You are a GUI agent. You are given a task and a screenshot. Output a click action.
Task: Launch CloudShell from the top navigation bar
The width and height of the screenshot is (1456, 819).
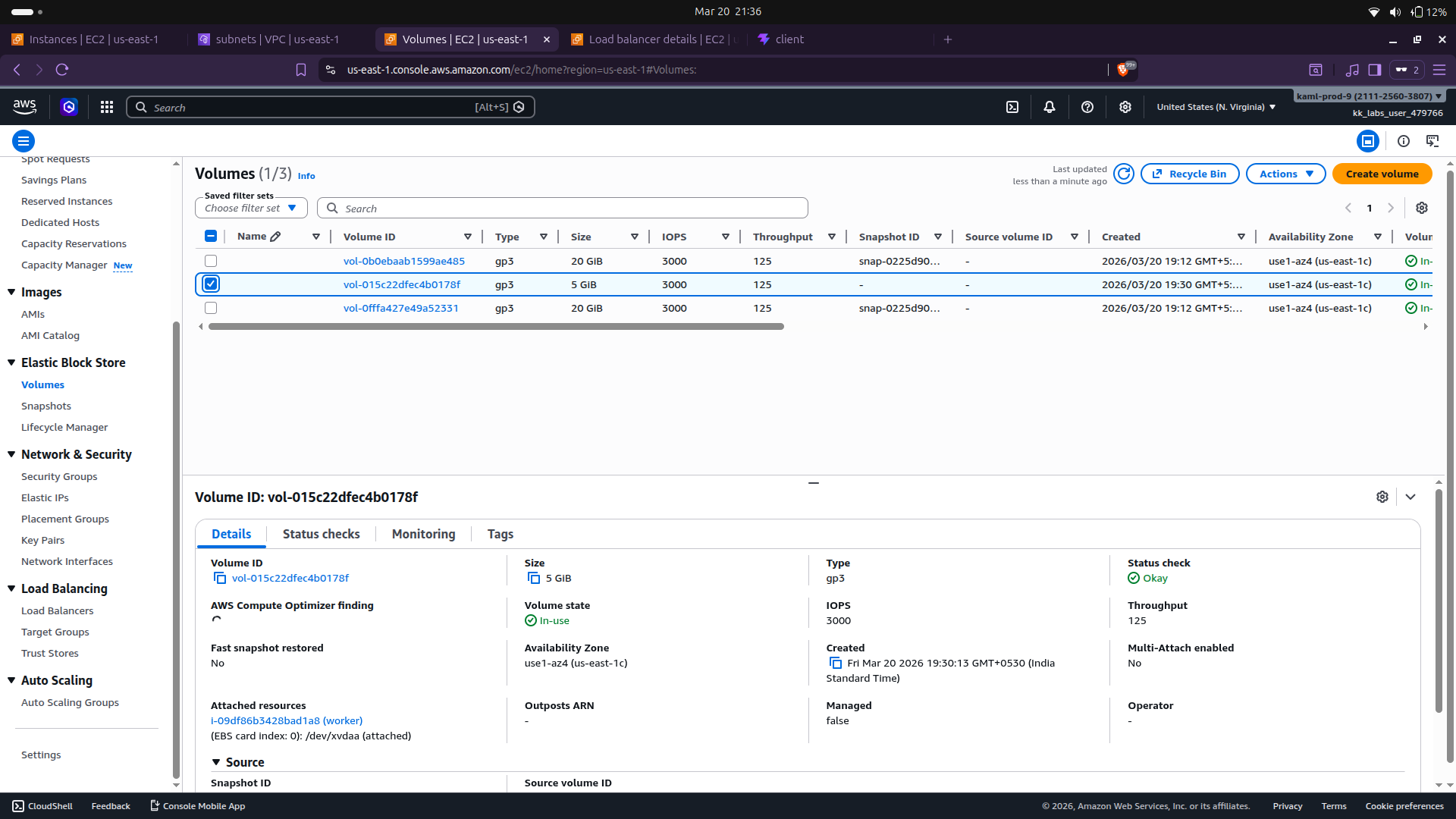1012,107
